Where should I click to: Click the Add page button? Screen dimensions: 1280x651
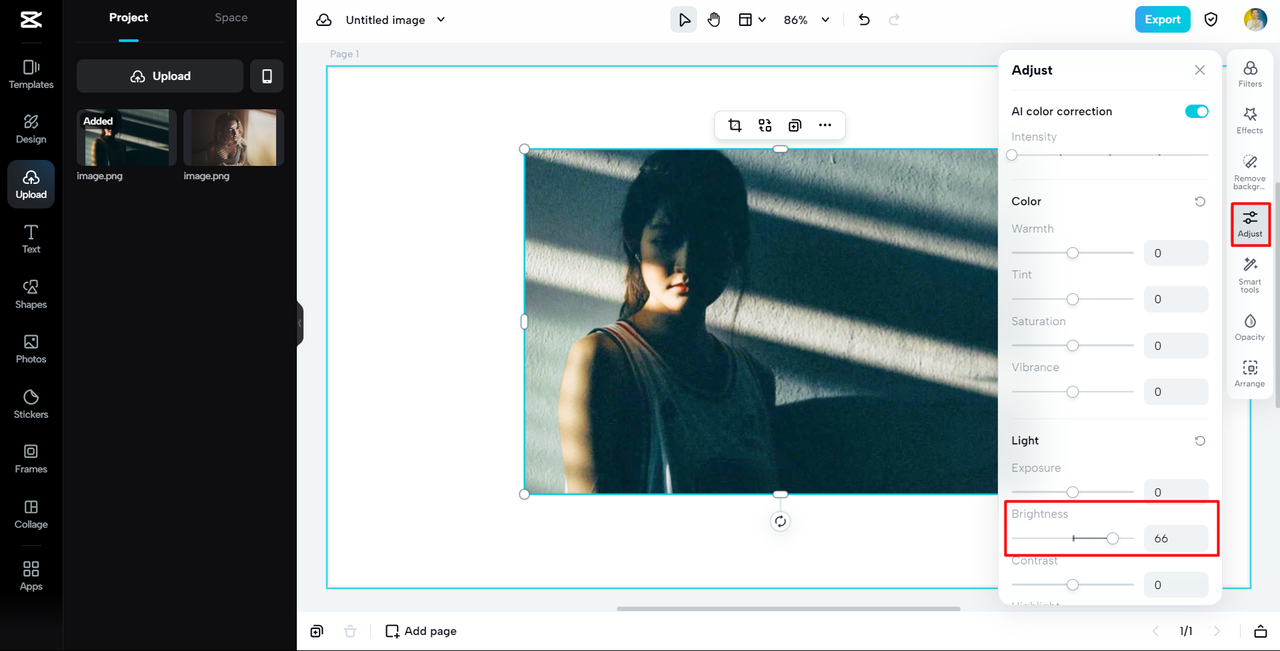pos(420,631)
